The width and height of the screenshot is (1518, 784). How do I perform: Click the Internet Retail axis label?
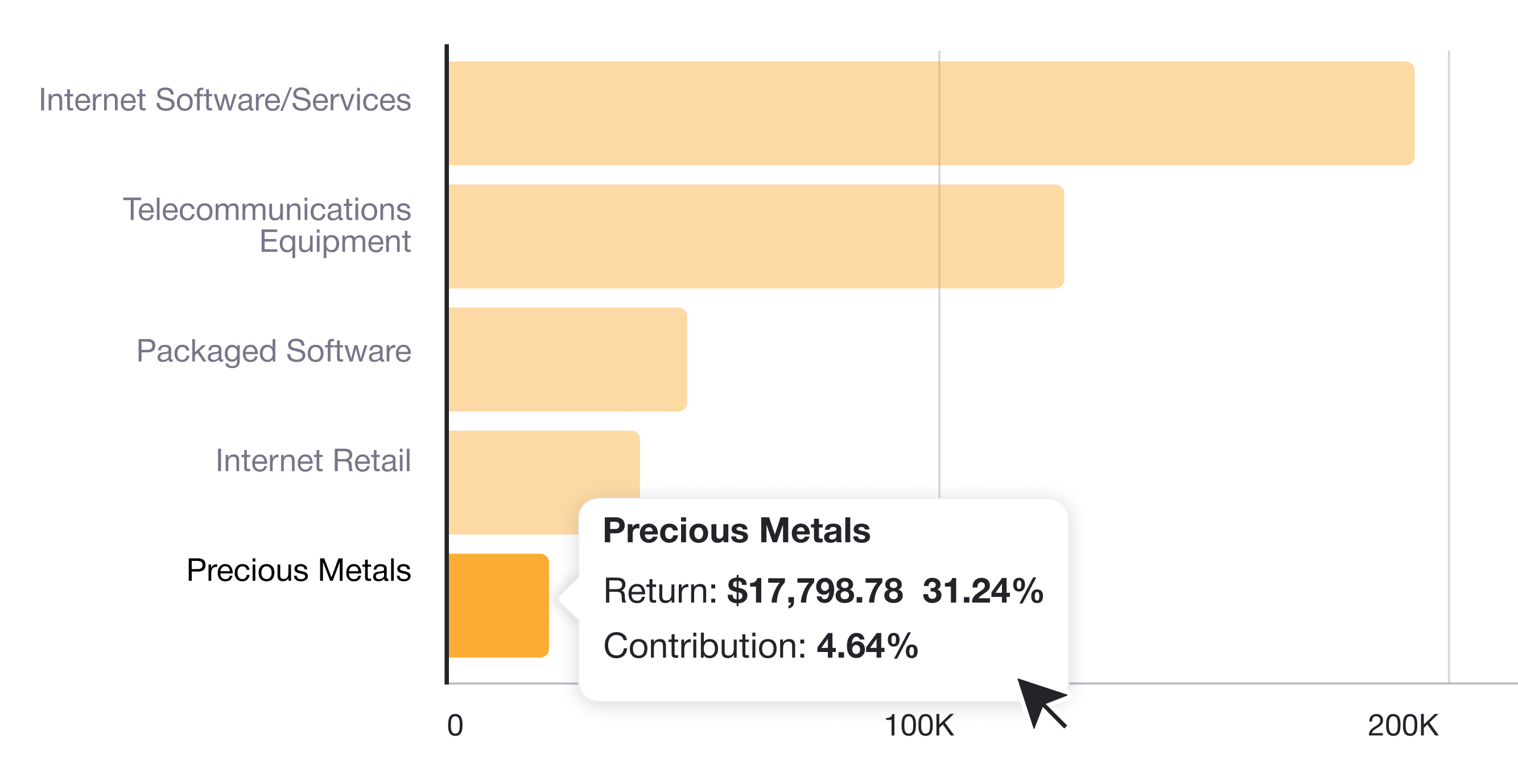(313, 460)
